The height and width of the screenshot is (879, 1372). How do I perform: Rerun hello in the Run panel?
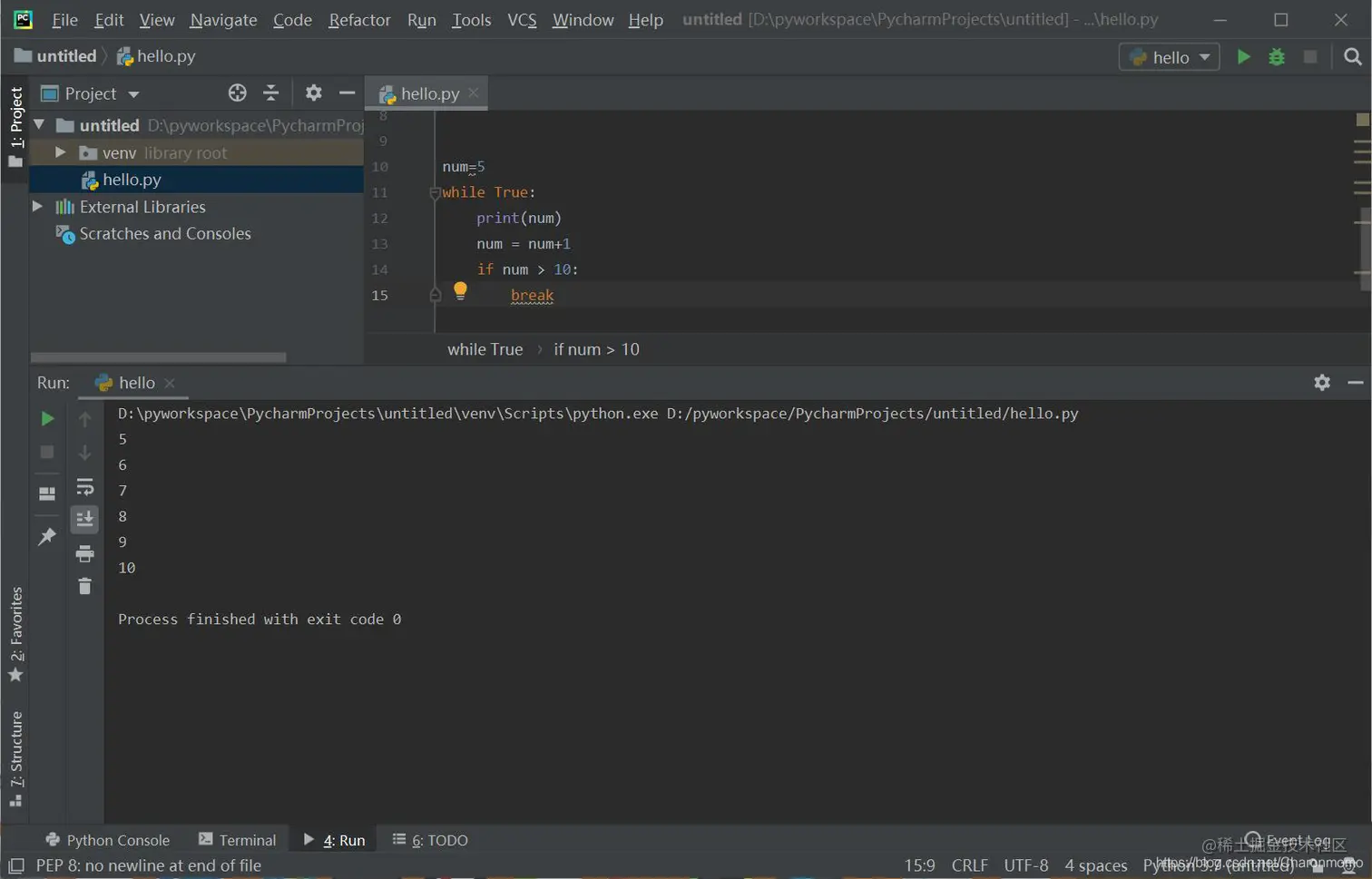pos(47,418)
